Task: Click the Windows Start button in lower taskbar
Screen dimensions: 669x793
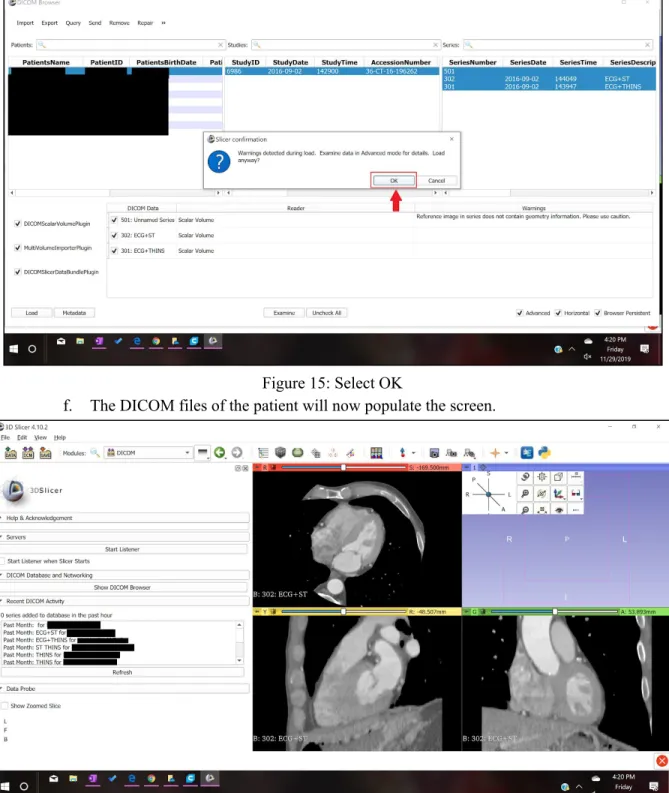Action: click(x=4, y=786)
